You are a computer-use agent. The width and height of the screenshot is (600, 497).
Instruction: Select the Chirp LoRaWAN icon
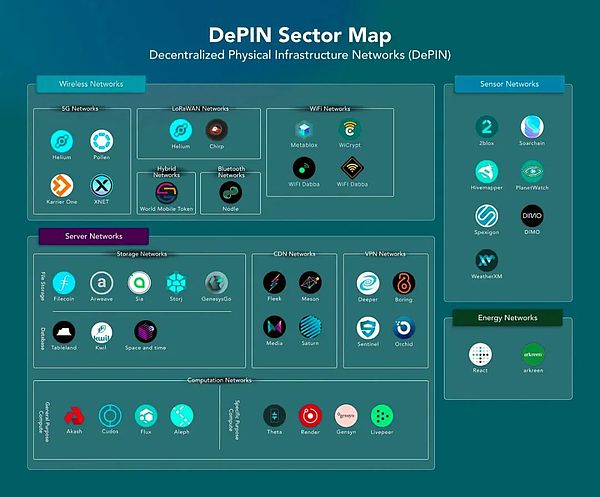pyautogui.click(x=214, y=130)
